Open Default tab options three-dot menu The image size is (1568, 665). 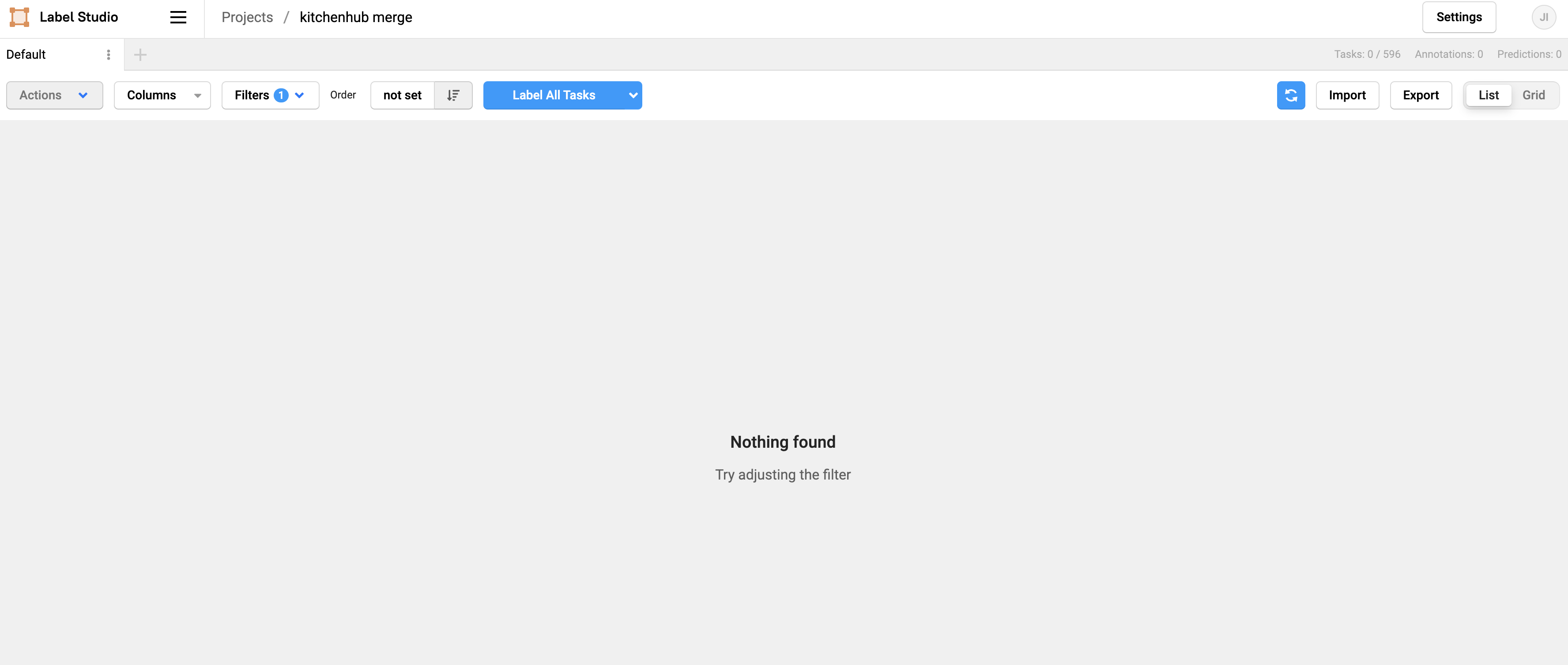pos(108,55)
